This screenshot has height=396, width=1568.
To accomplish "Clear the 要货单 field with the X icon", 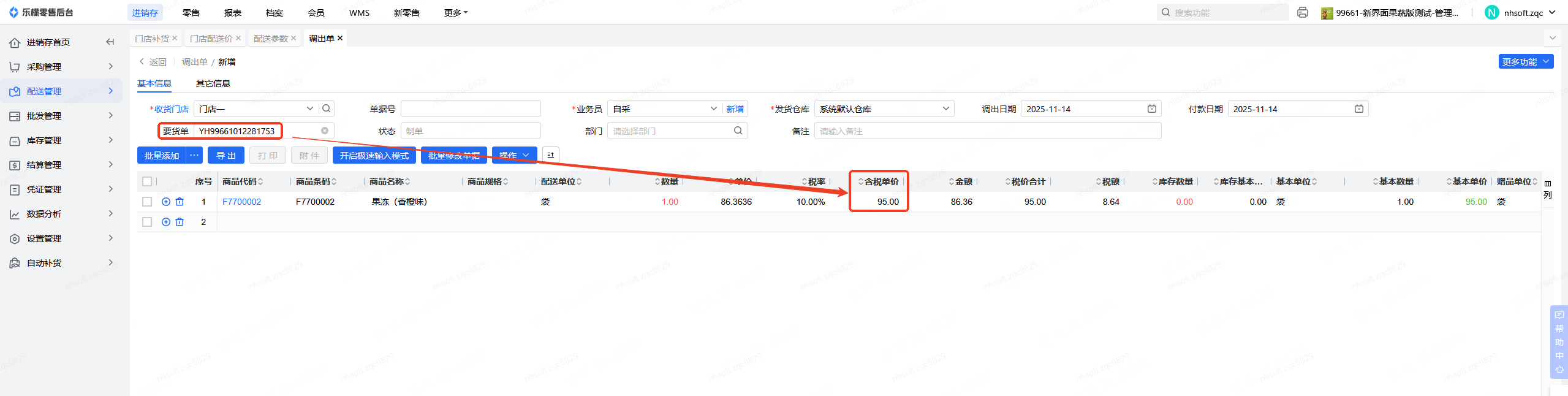I will [325, 131].
